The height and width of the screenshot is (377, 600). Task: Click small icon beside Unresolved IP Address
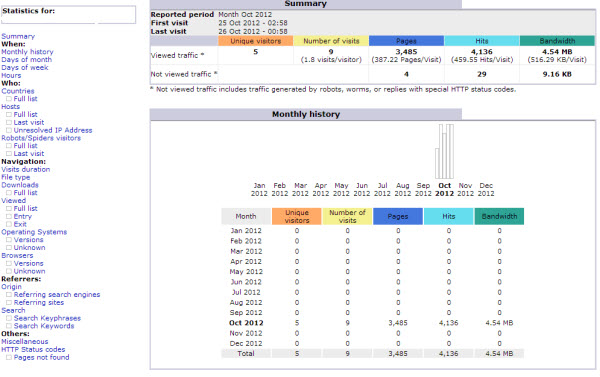pyautogui.click(x=9, y=131)
